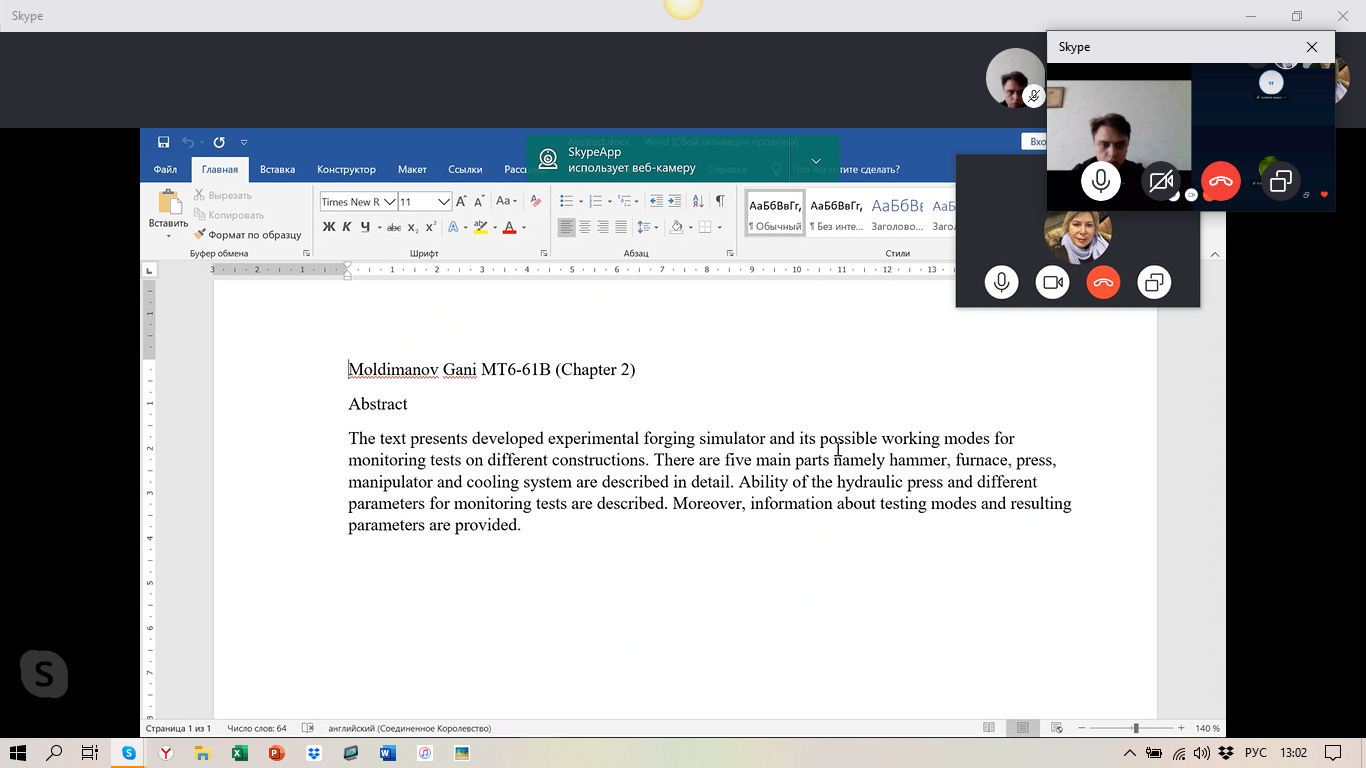Expand the SkypeApp webcam notification chevron
Screen dimensions: 1366x768
pos(816,161)
